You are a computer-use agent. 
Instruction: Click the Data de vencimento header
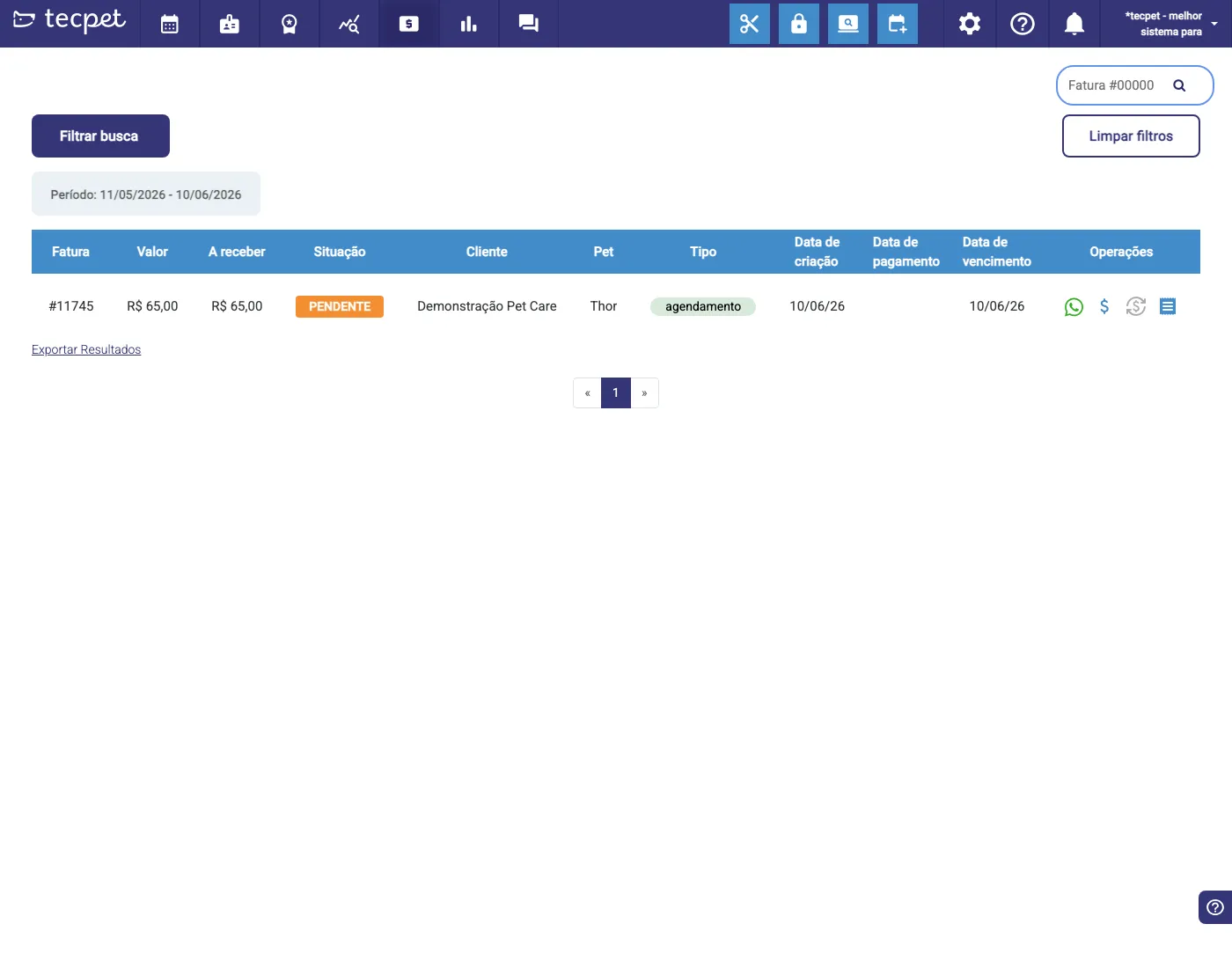click(997, 252)
